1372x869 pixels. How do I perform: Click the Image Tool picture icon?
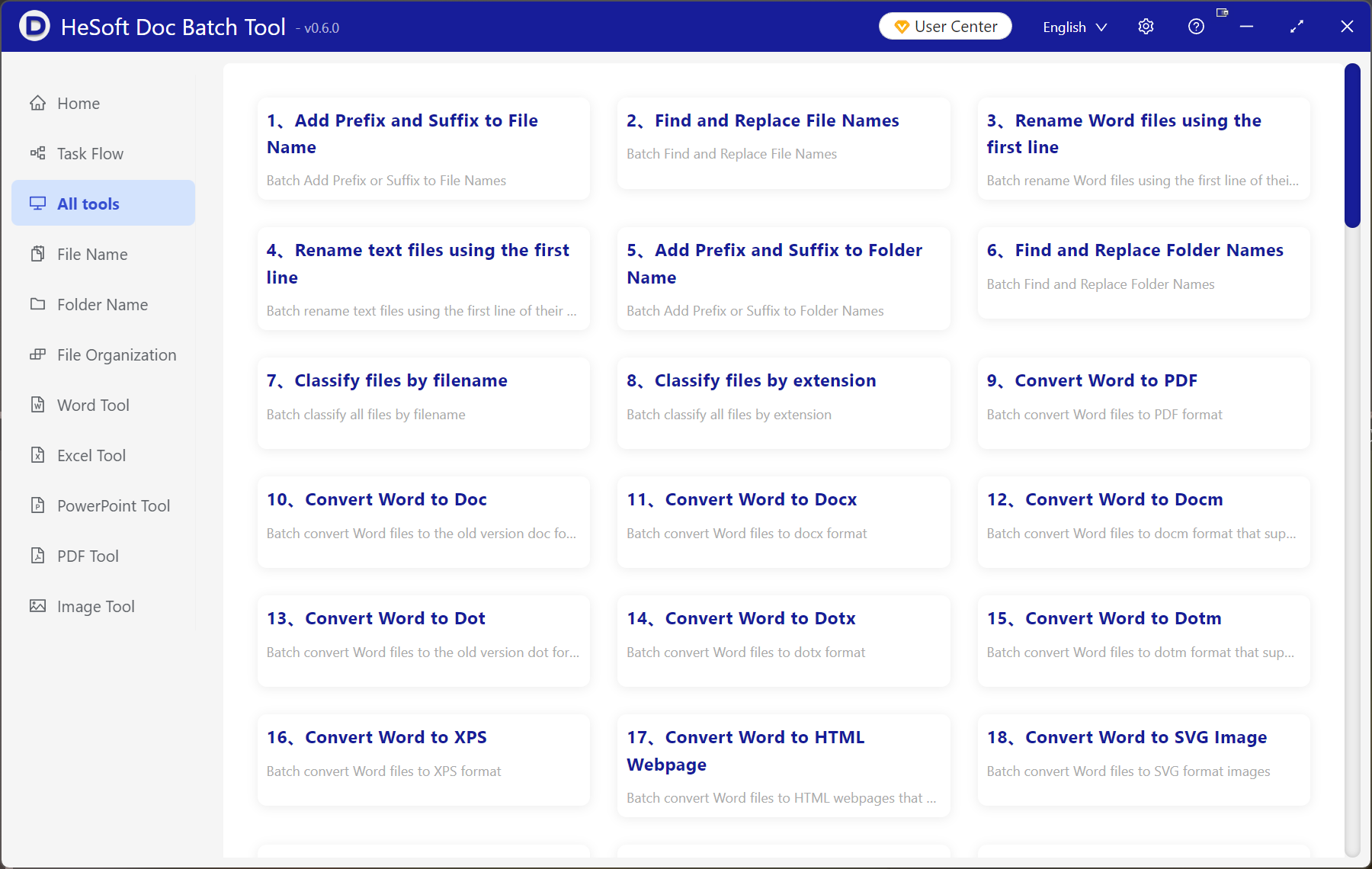pyautogui.click(x=37, y=606)
